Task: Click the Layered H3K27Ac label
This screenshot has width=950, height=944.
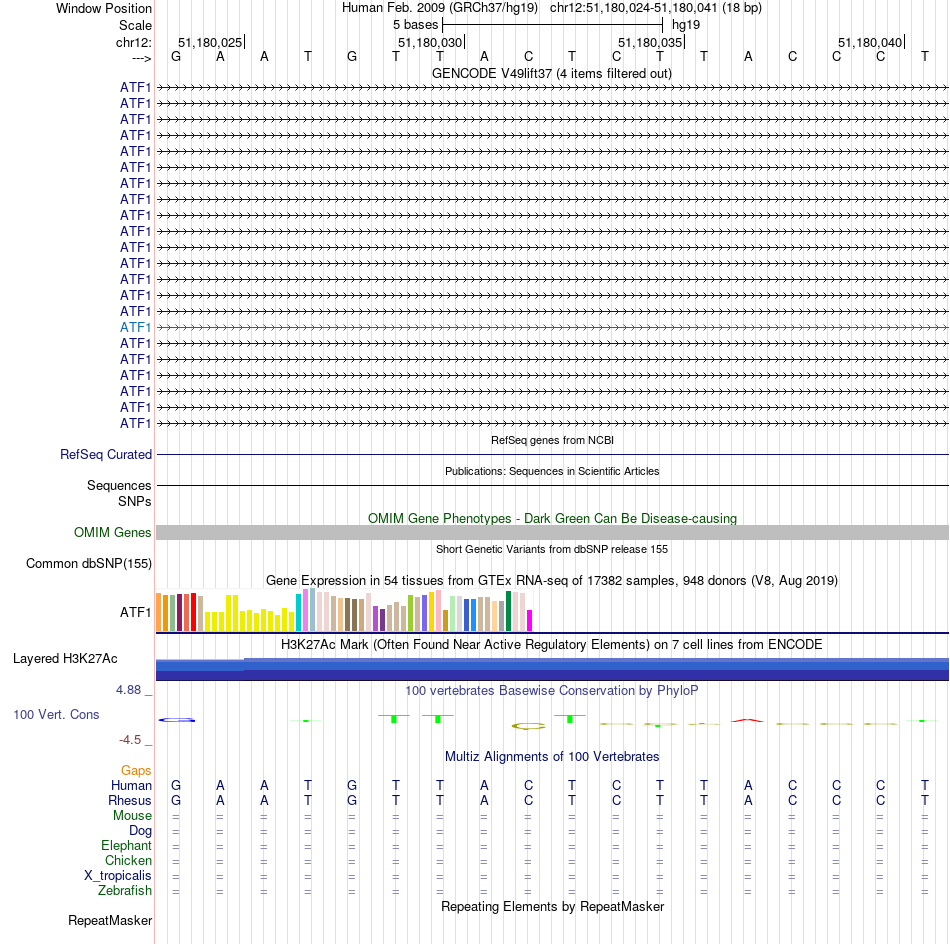Action: pyautogui.click(x=65, y=659)
